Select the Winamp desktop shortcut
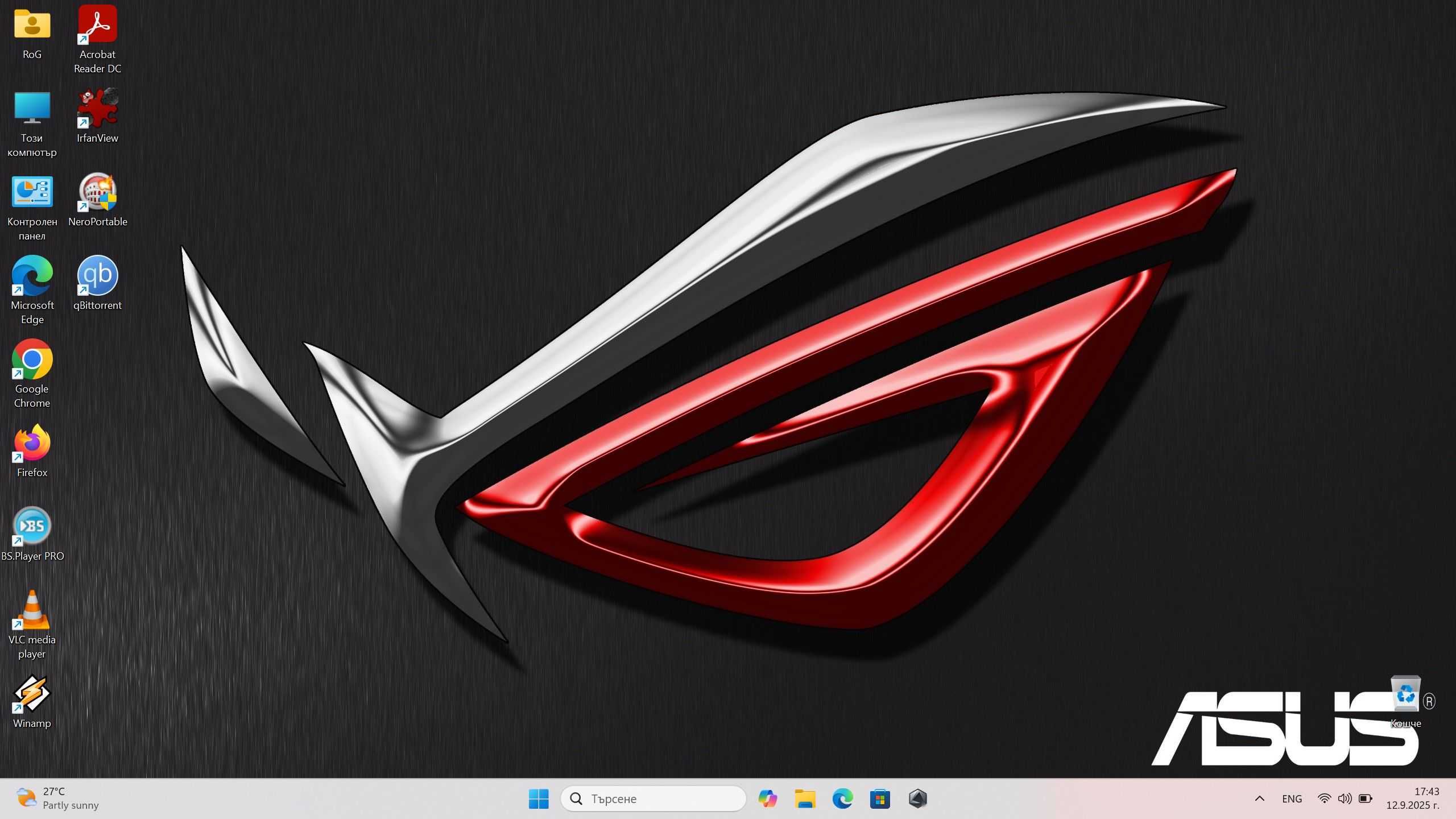 (32, 693)
